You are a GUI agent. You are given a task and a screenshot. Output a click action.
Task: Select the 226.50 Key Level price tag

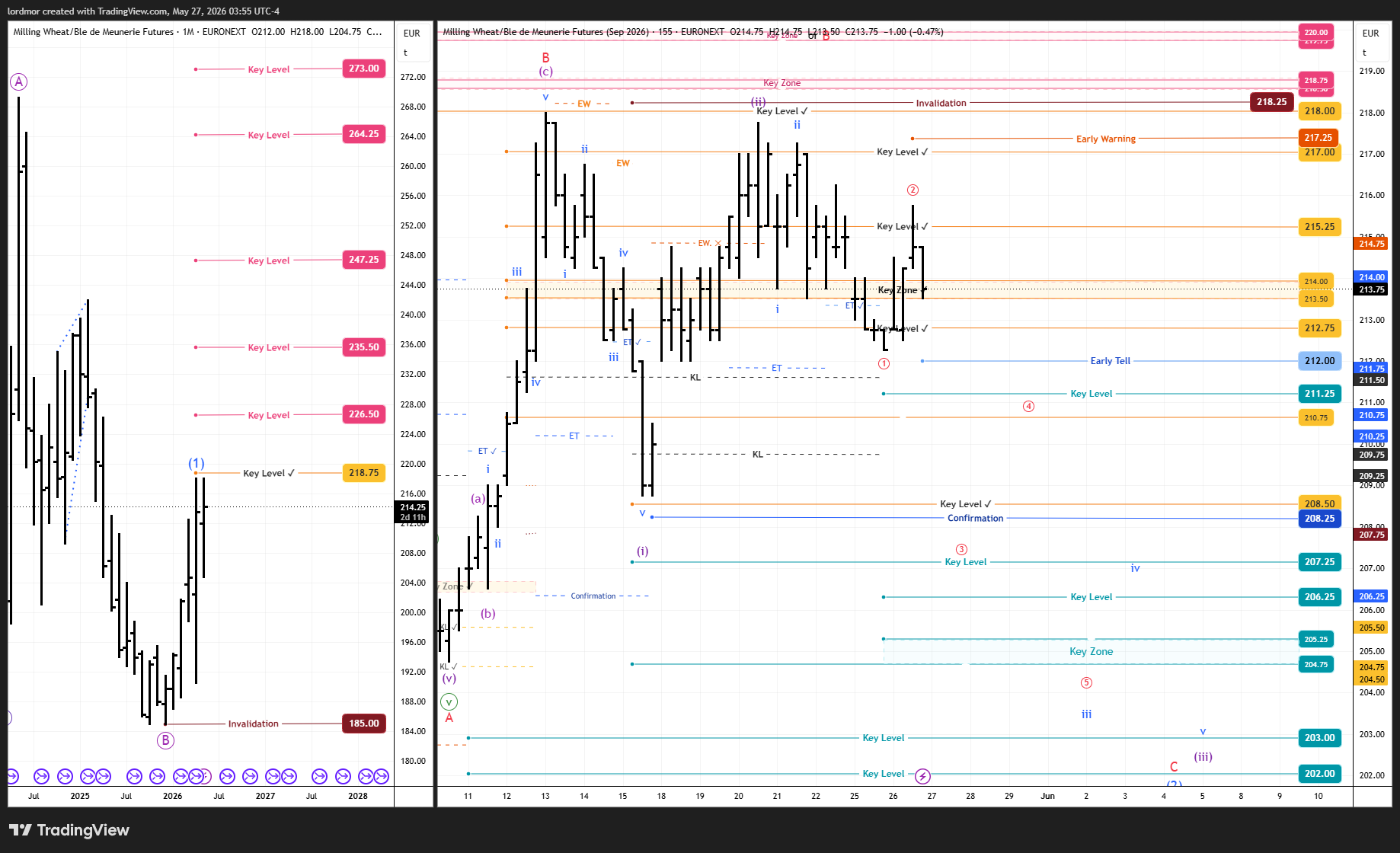[364, 415]
